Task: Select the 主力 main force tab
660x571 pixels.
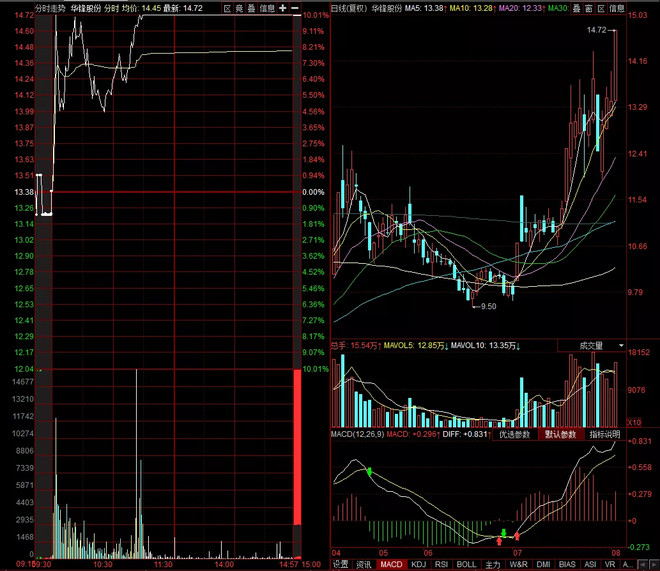Action: coord(492,564)
